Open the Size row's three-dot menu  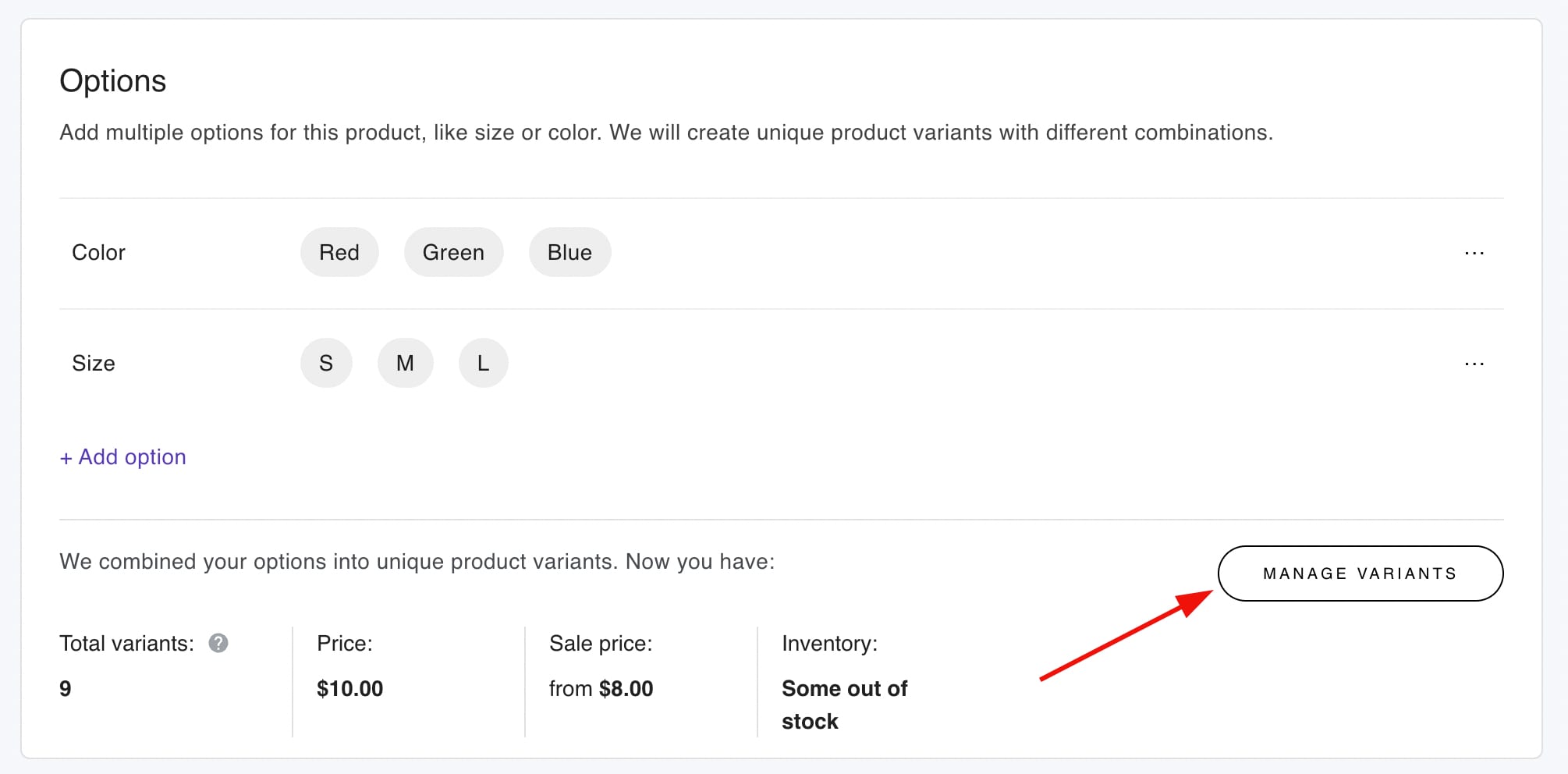click(x=1474, y=364)
